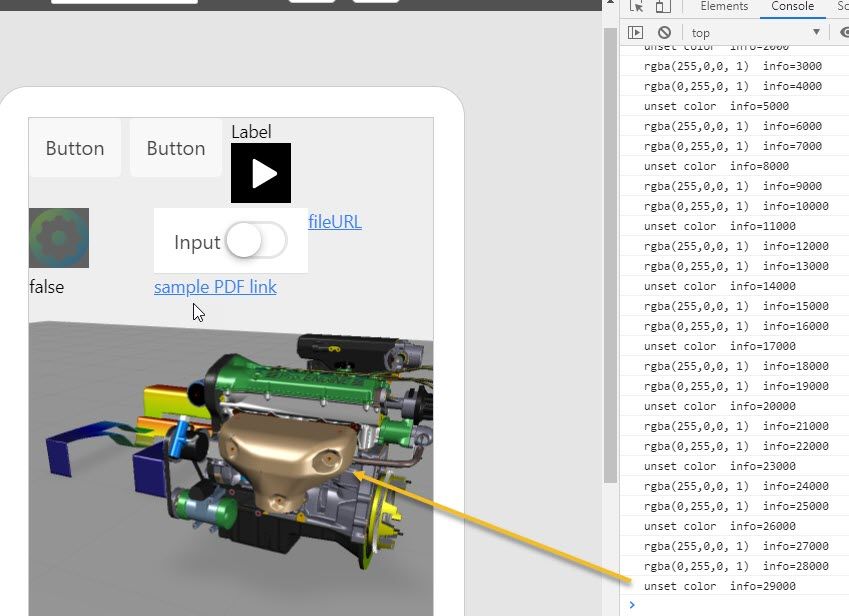Click the first Button
Screen dimensions: 849x616
[75, 148]
